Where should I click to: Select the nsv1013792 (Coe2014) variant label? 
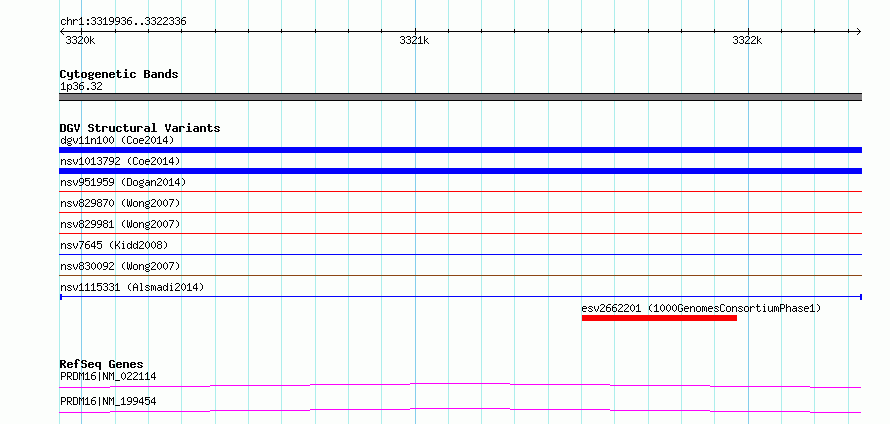(120, 161)
